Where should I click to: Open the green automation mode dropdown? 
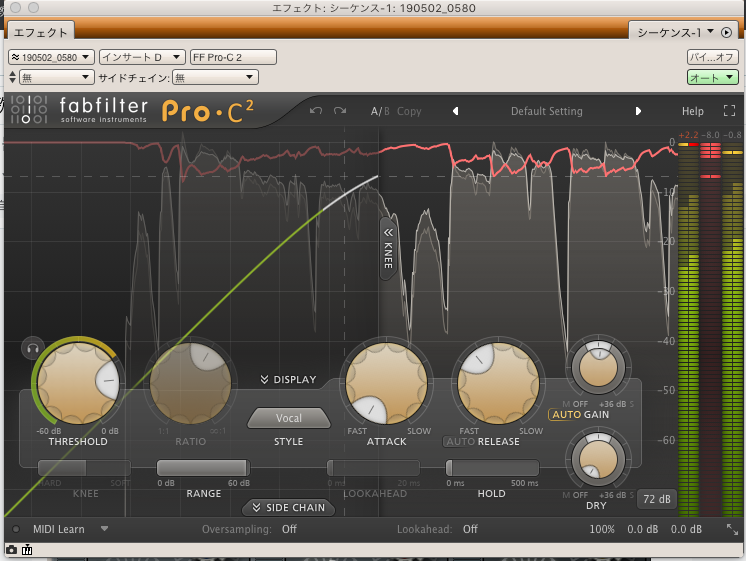[712, 77]
